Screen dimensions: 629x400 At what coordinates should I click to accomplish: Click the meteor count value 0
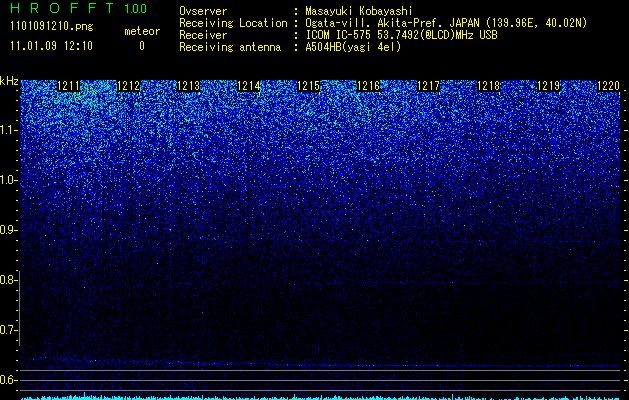coord(142,46)
